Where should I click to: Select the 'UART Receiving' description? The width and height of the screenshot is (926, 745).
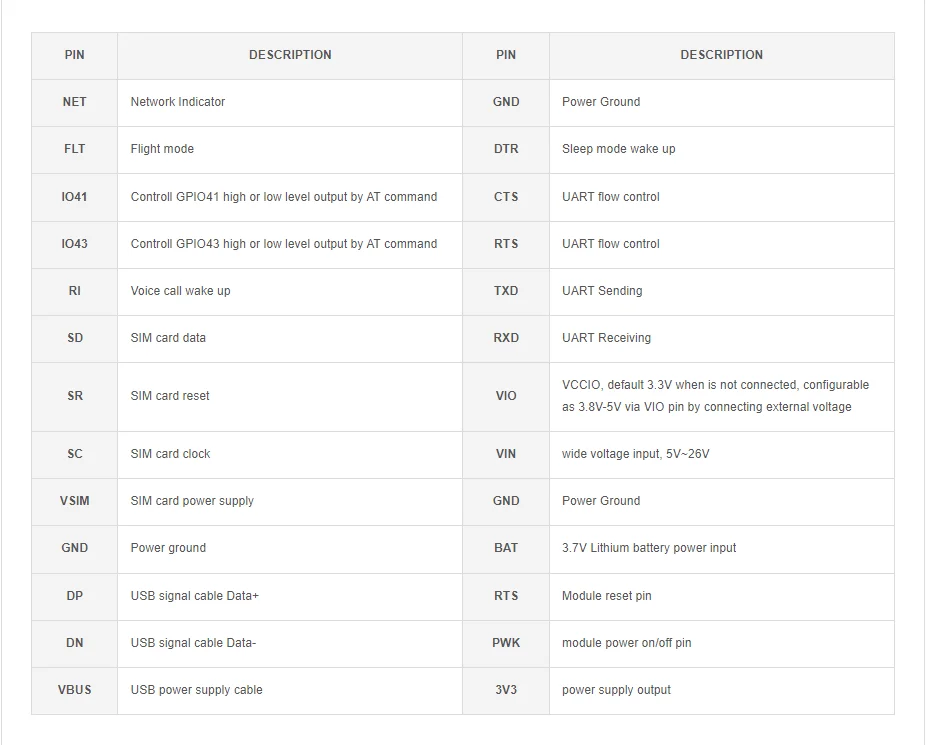[607, 338]
